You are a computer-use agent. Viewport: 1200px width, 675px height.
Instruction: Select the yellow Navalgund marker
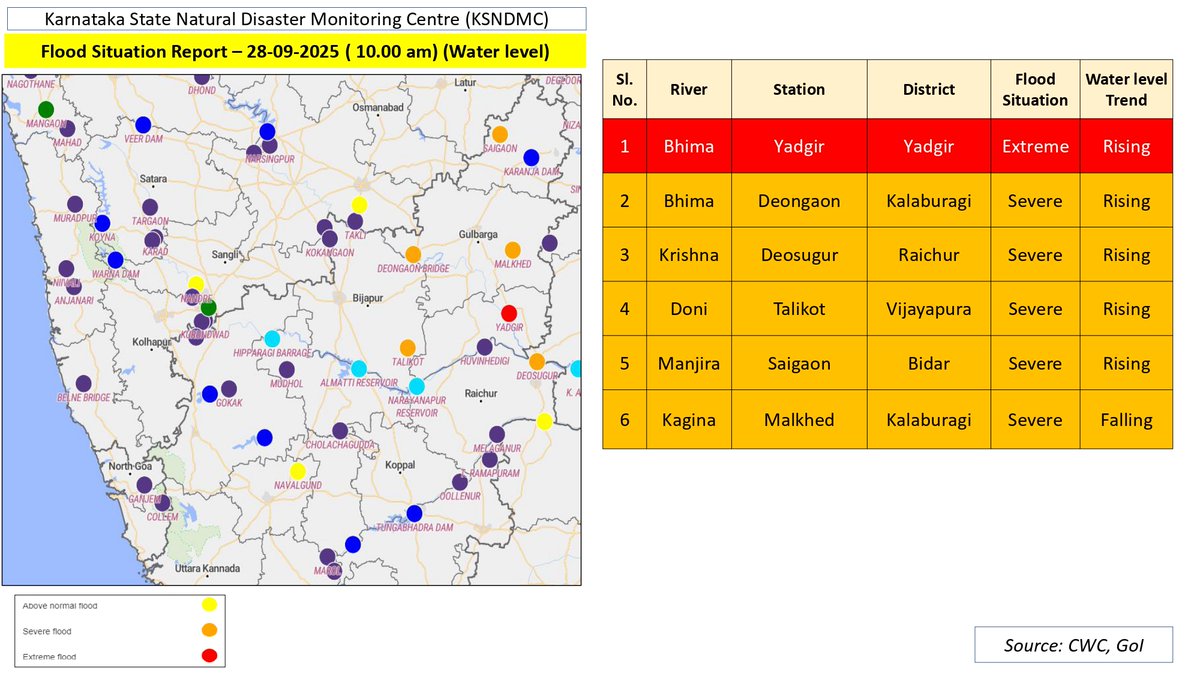[300, 471]
